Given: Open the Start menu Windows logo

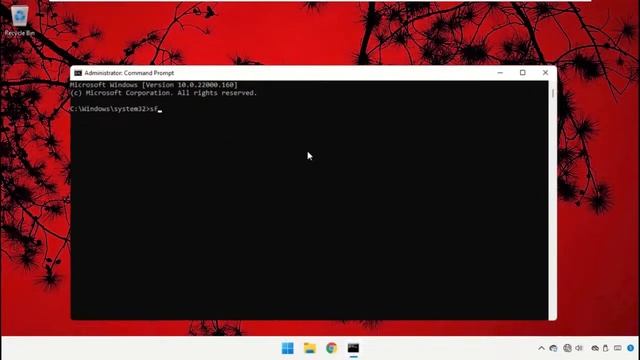Looking at the screenshot, I should (x=287, y=348).
